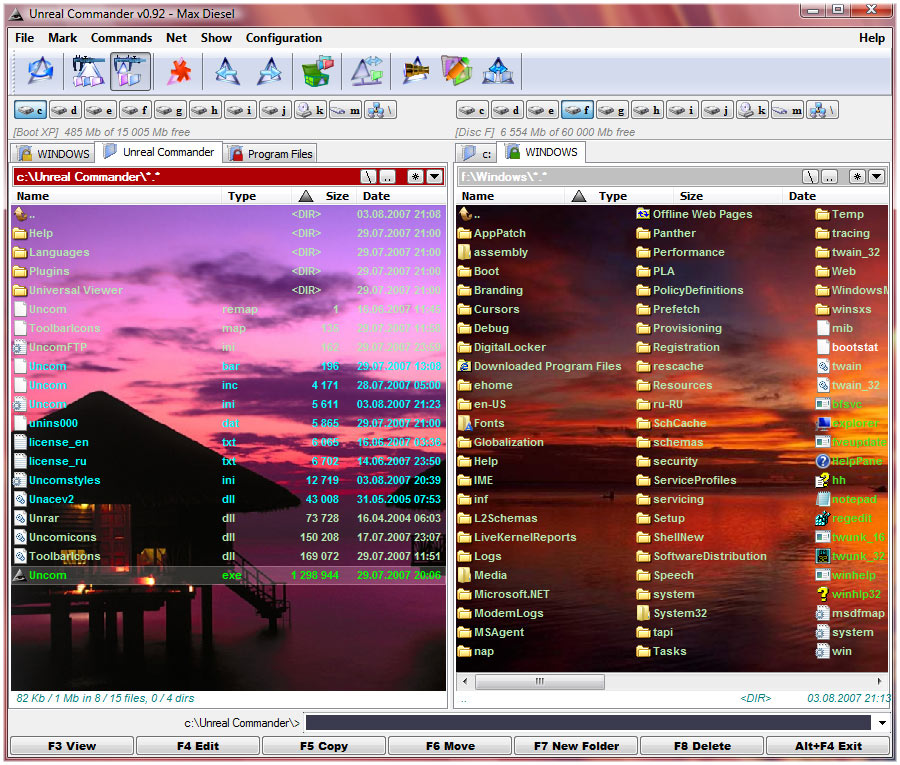900x765 pixels.
Task: Select removable drive m in right drive bar
Action: coord(787,110)
